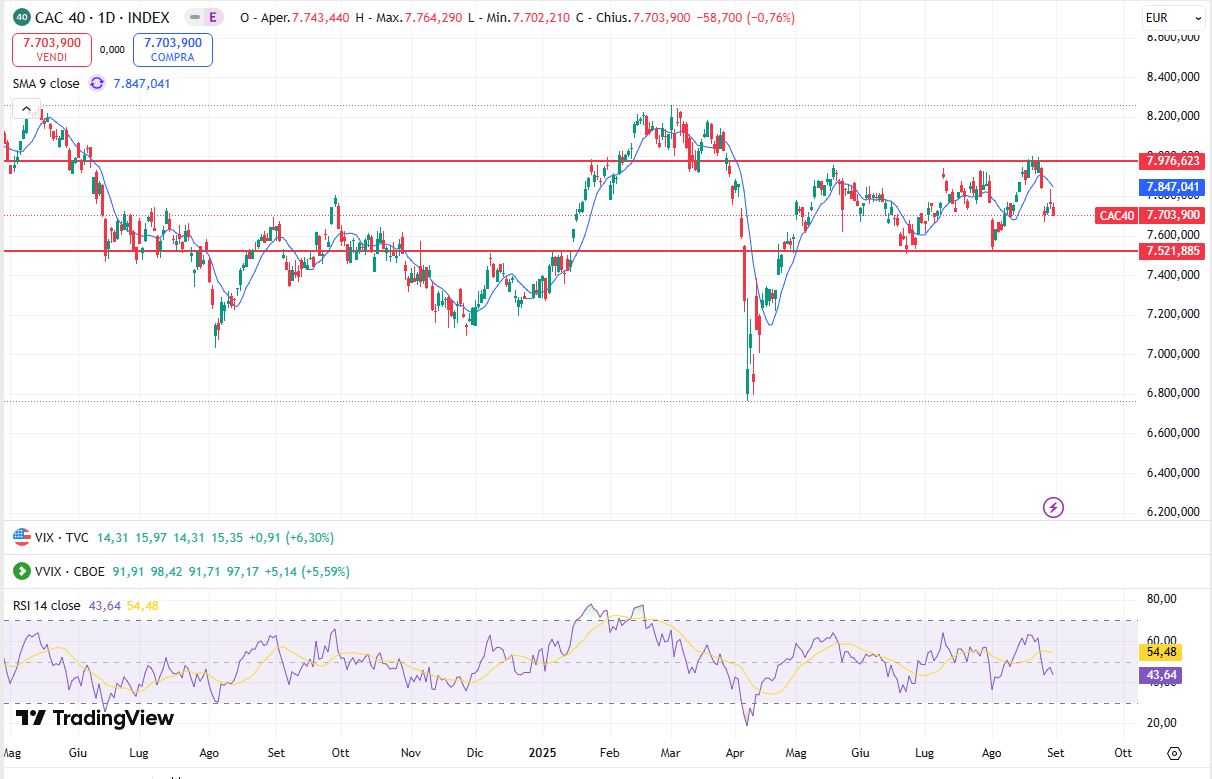The image size is (1212, 779).
Task: Click the red 7.521,885 support price label
Action: click(x=1171, y=251)
